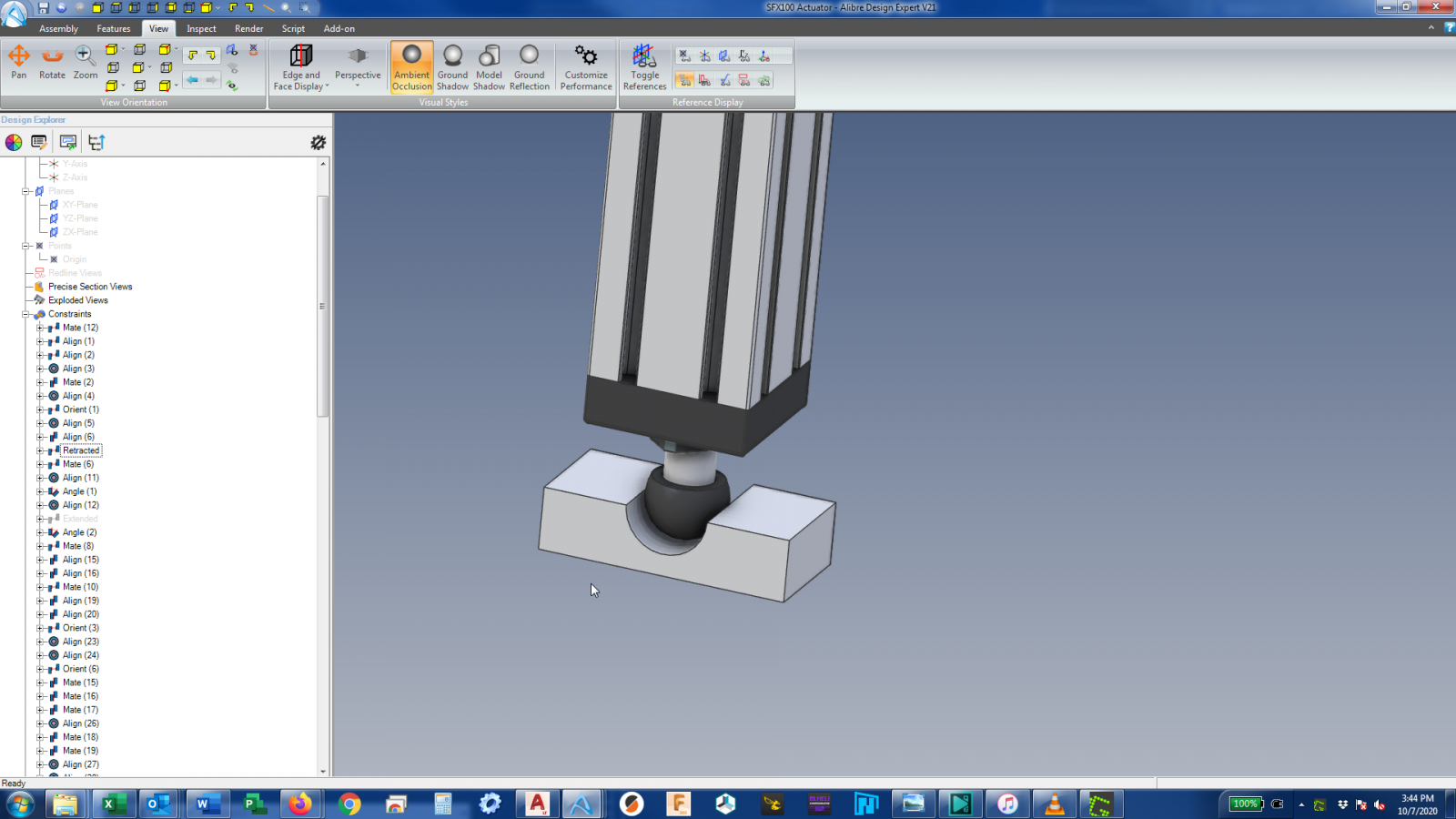Click the Design Explorer gear settings icon
Viewport: 1456px width, 819px height.
click(318, 142)
